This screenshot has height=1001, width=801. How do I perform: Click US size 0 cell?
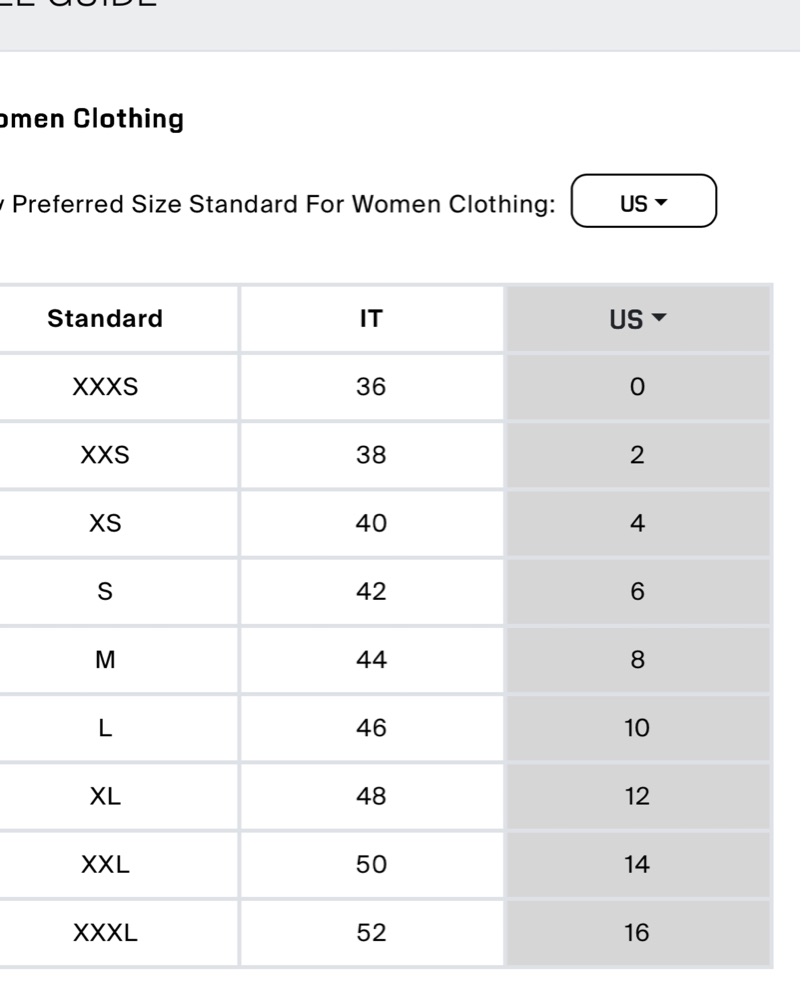click(638, 387)
